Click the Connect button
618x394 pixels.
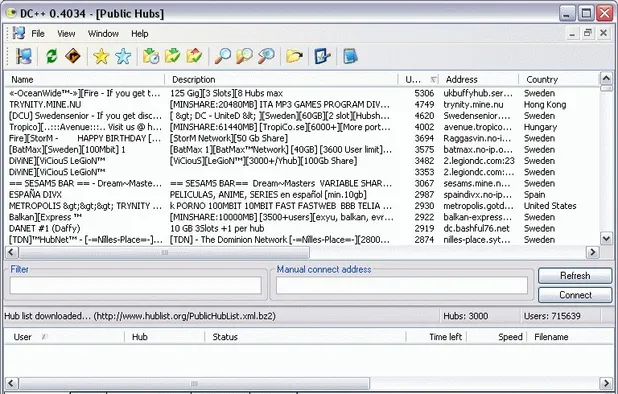[x=575, y=295]
